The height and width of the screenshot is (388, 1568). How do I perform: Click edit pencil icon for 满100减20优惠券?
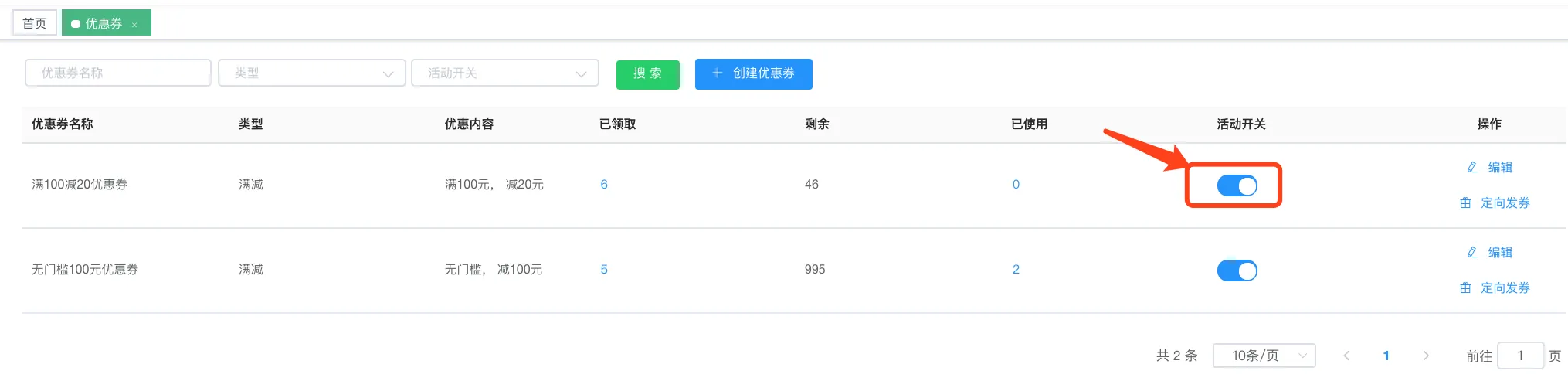pos(1472,167)
